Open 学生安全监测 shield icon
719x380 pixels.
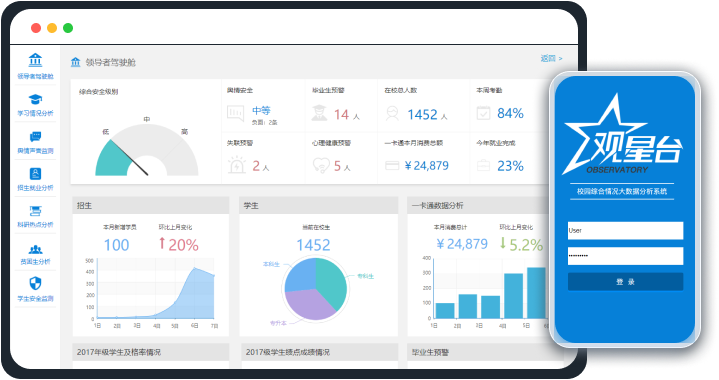click(35, 283)
